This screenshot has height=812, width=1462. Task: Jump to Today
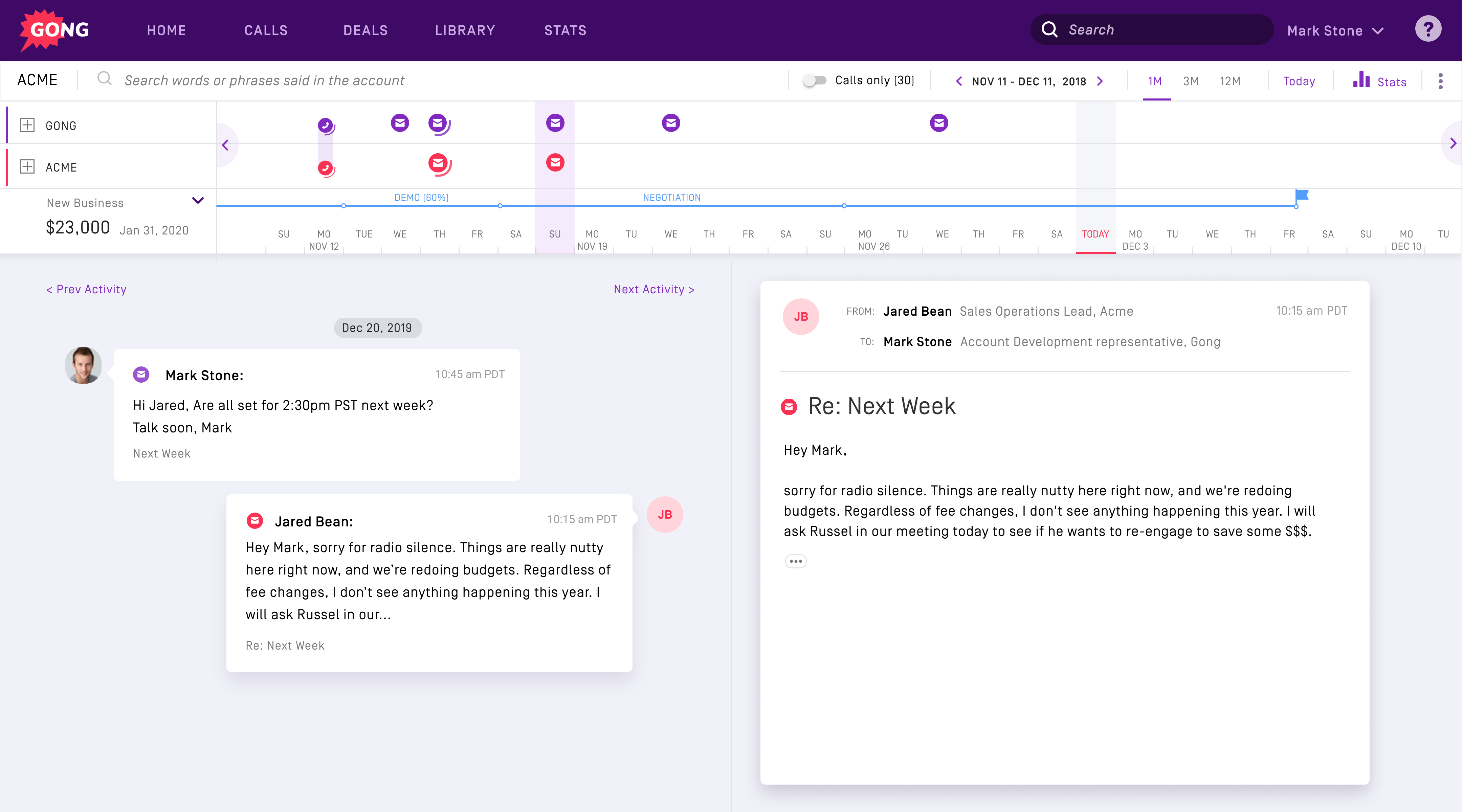(1299, 81)
